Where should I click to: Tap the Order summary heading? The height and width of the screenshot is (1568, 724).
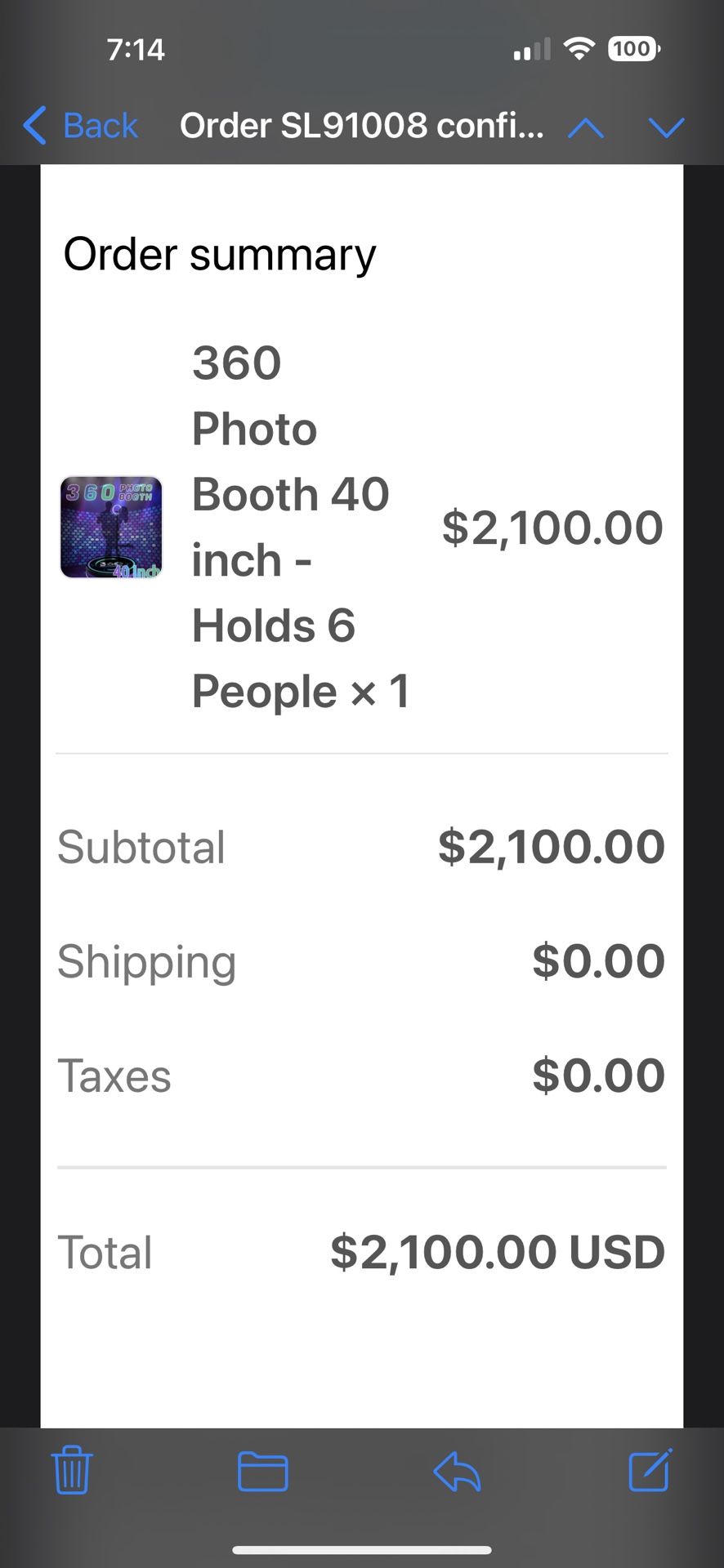(x=220, y=255)
